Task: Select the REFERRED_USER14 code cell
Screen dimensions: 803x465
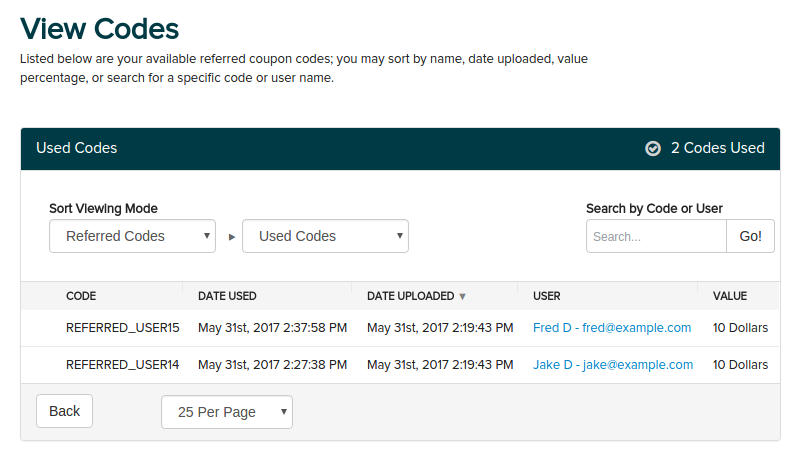Action: (x=122, y=364)
